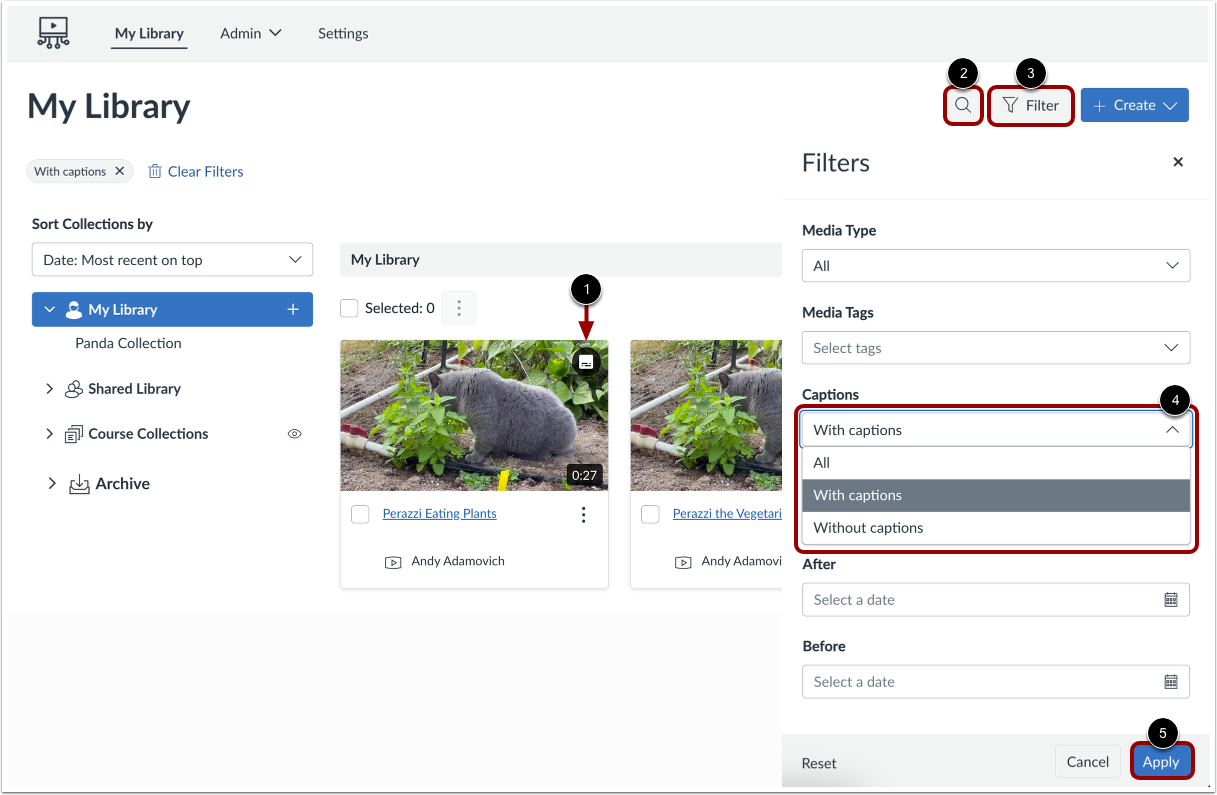Check the Perazzi the Vegetarian checkbox
Image resolution: width=1217 pixels, height=795 pixels.
click(650, 514)
